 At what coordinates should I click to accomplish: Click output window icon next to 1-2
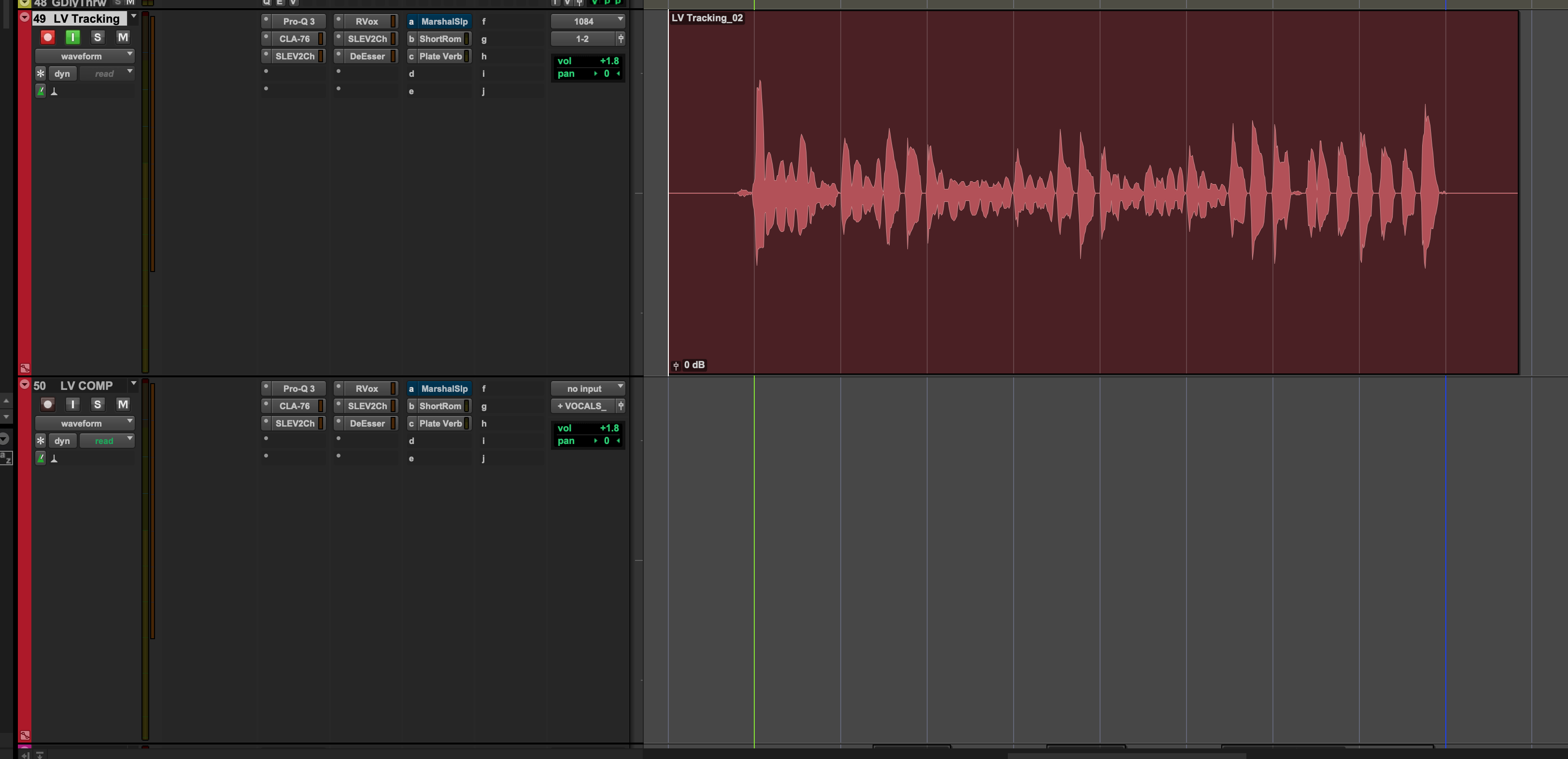pos(620,38)
